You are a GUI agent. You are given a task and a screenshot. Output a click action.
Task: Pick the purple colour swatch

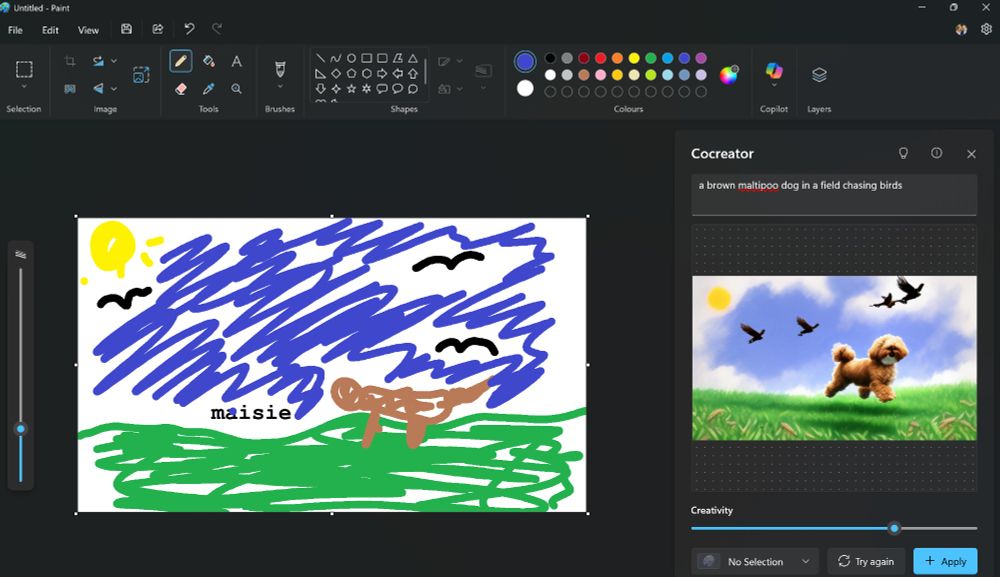tap(701, 58)
